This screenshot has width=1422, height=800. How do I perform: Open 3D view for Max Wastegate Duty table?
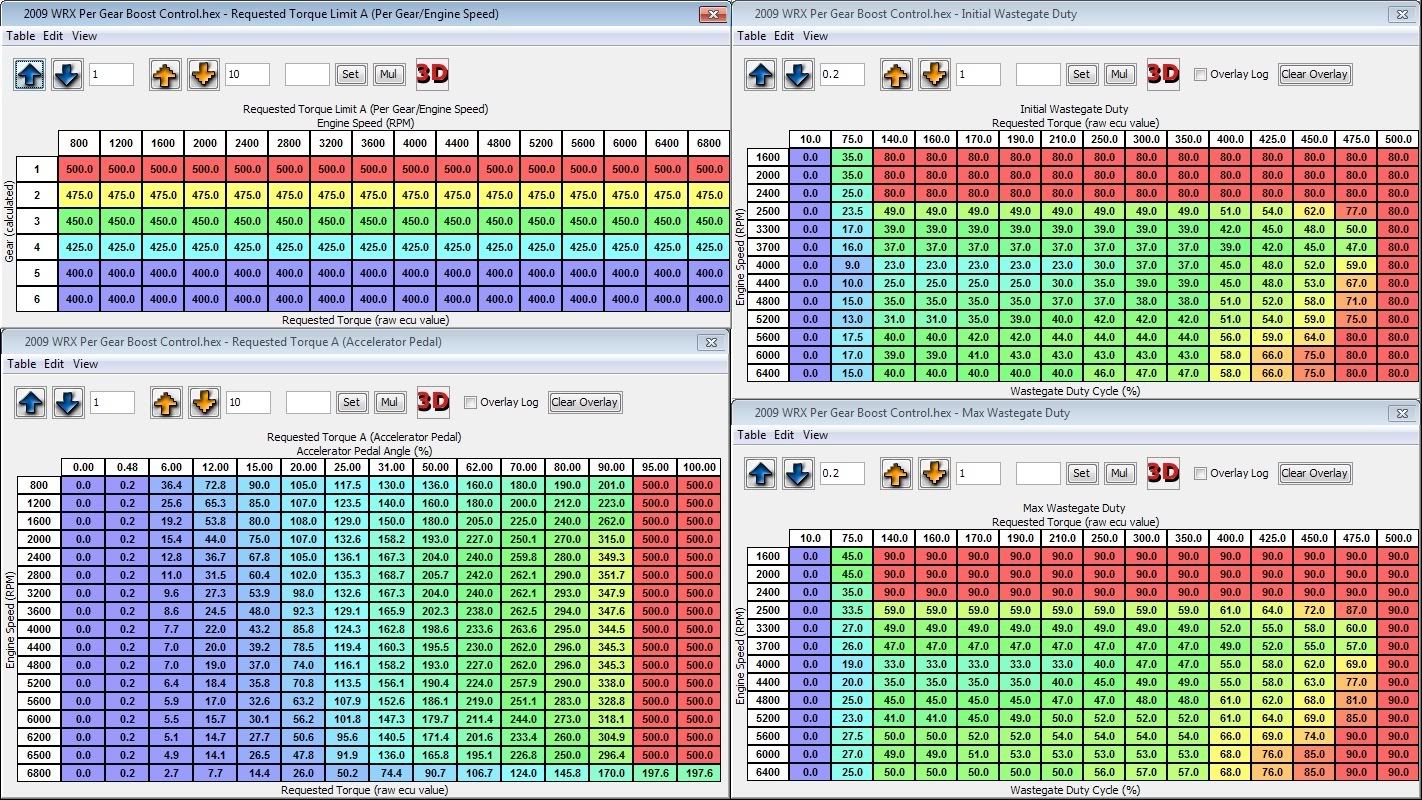(x=1163, y=473)
